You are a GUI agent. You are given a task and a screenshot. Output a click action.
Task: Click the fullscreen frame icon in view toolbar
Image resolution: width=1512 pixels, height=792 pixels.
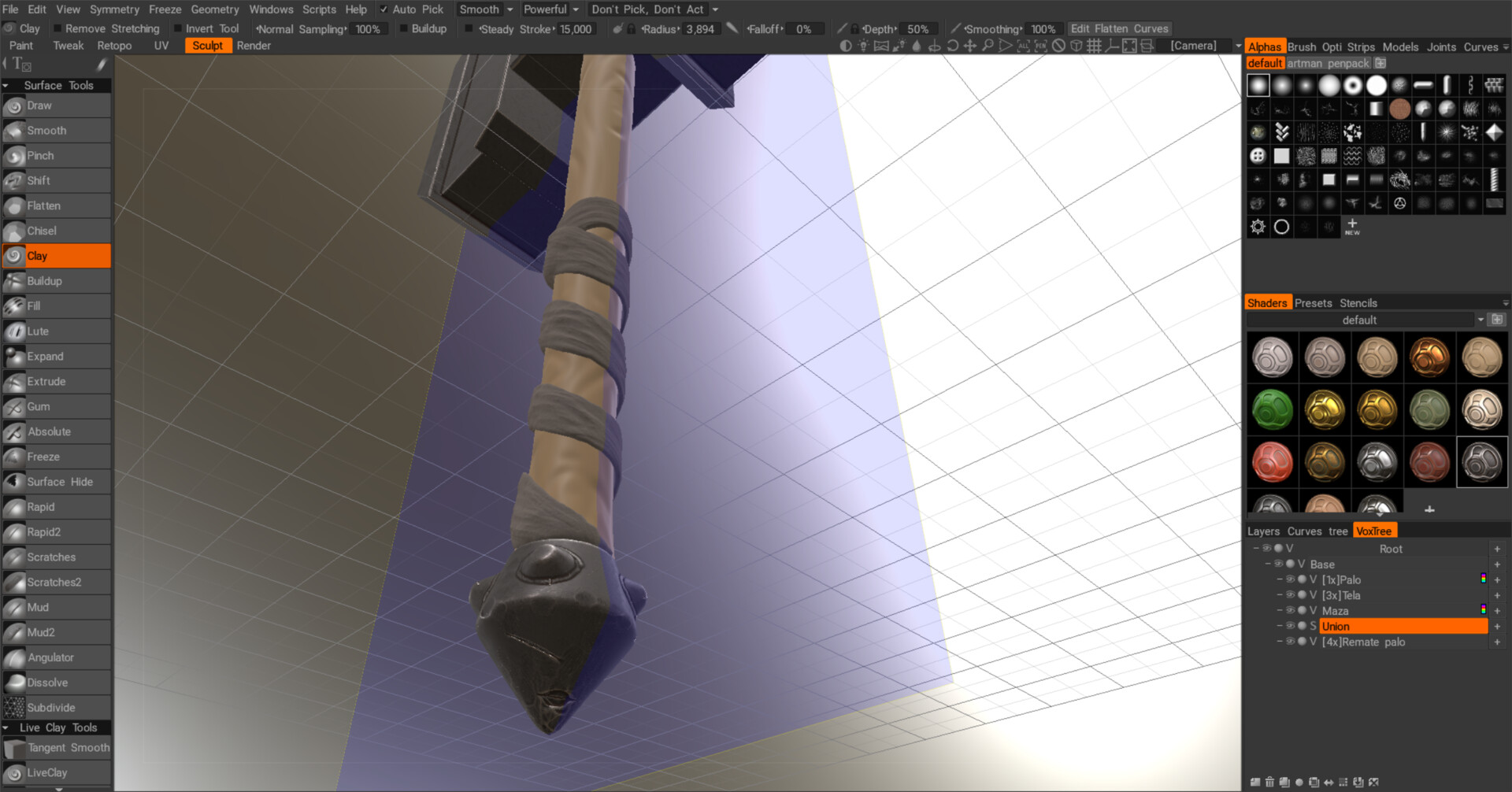pos(1129,46)
